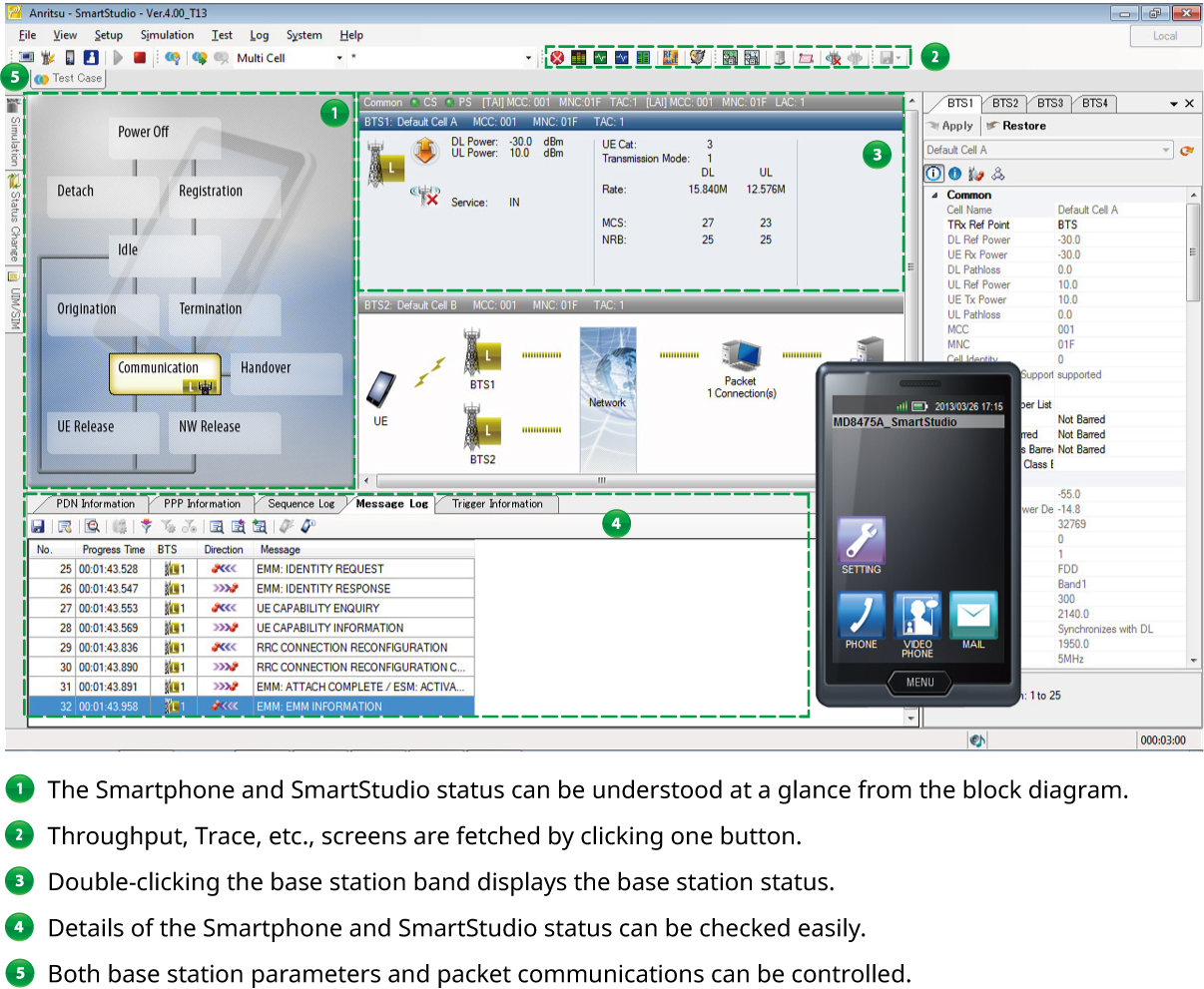This screenshot has width=1204, height=989.
Task: Tap the MAIL app on phone
Action: [973, 615]
